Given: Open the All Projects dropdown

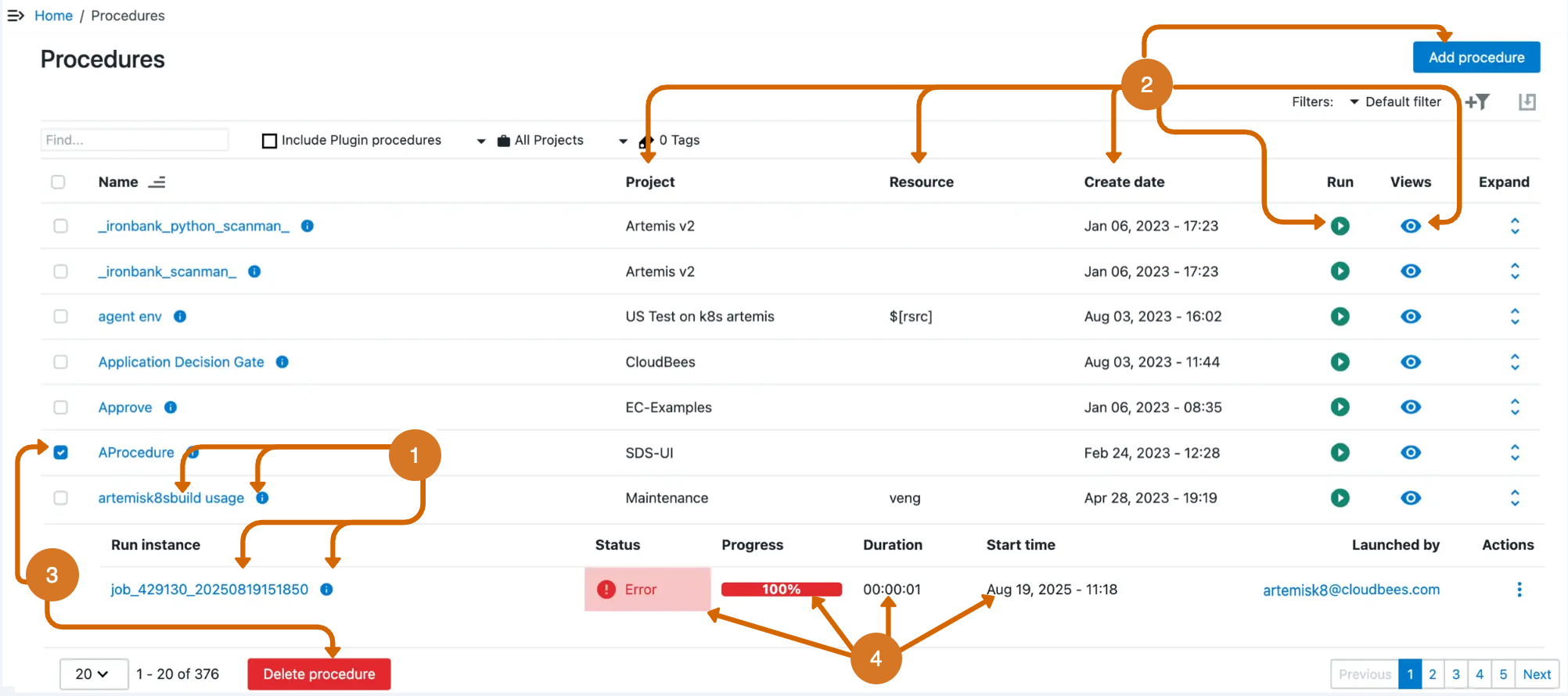Looking at the screenshot, I should pyautogui.click(x=540, y=141).
